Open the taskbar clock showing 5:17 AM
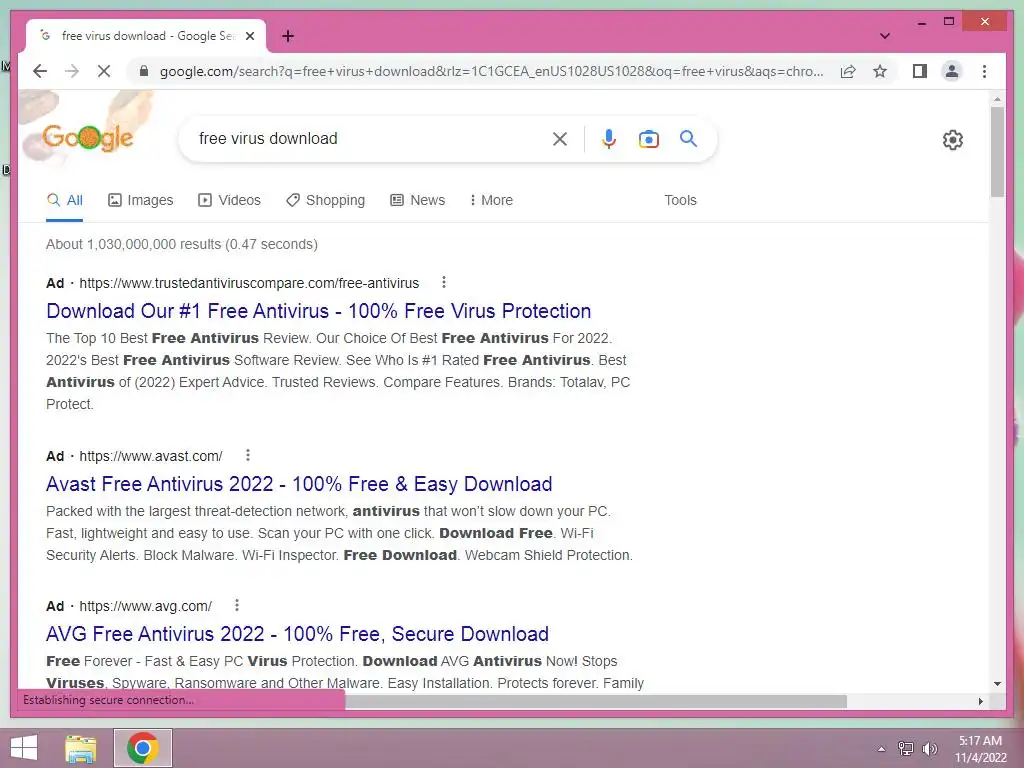Viewport: 1024px width, 768px height. [981, 748]
